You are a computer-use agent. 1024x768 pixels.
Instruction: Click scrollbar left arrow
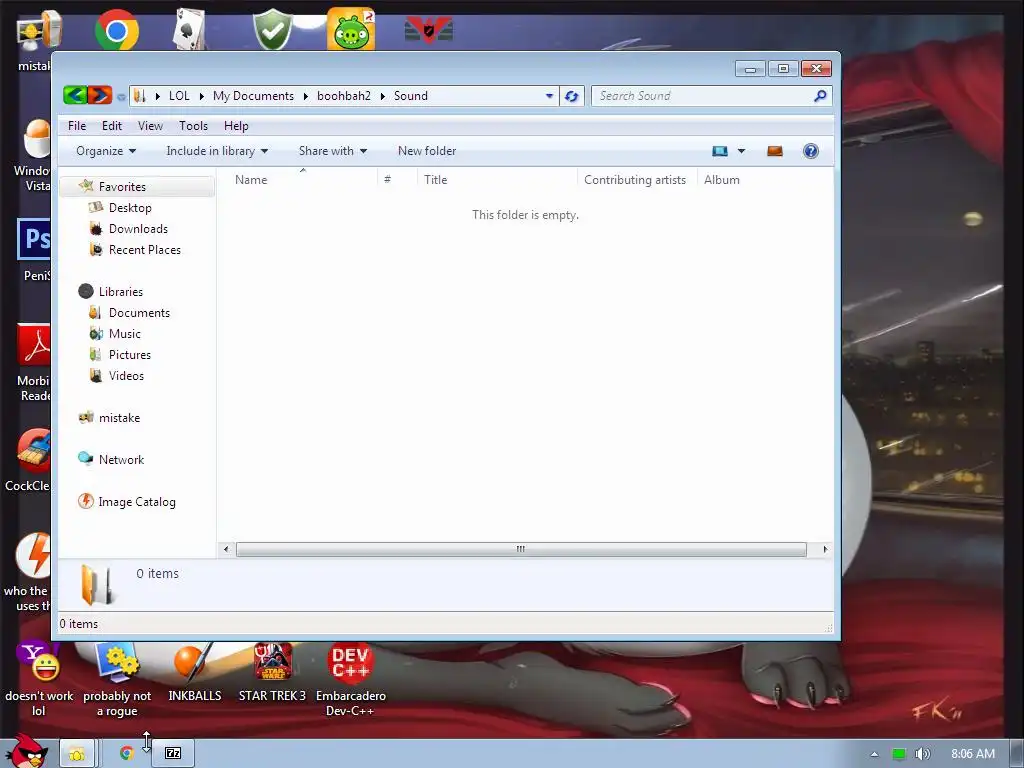(x=226, y=549)
